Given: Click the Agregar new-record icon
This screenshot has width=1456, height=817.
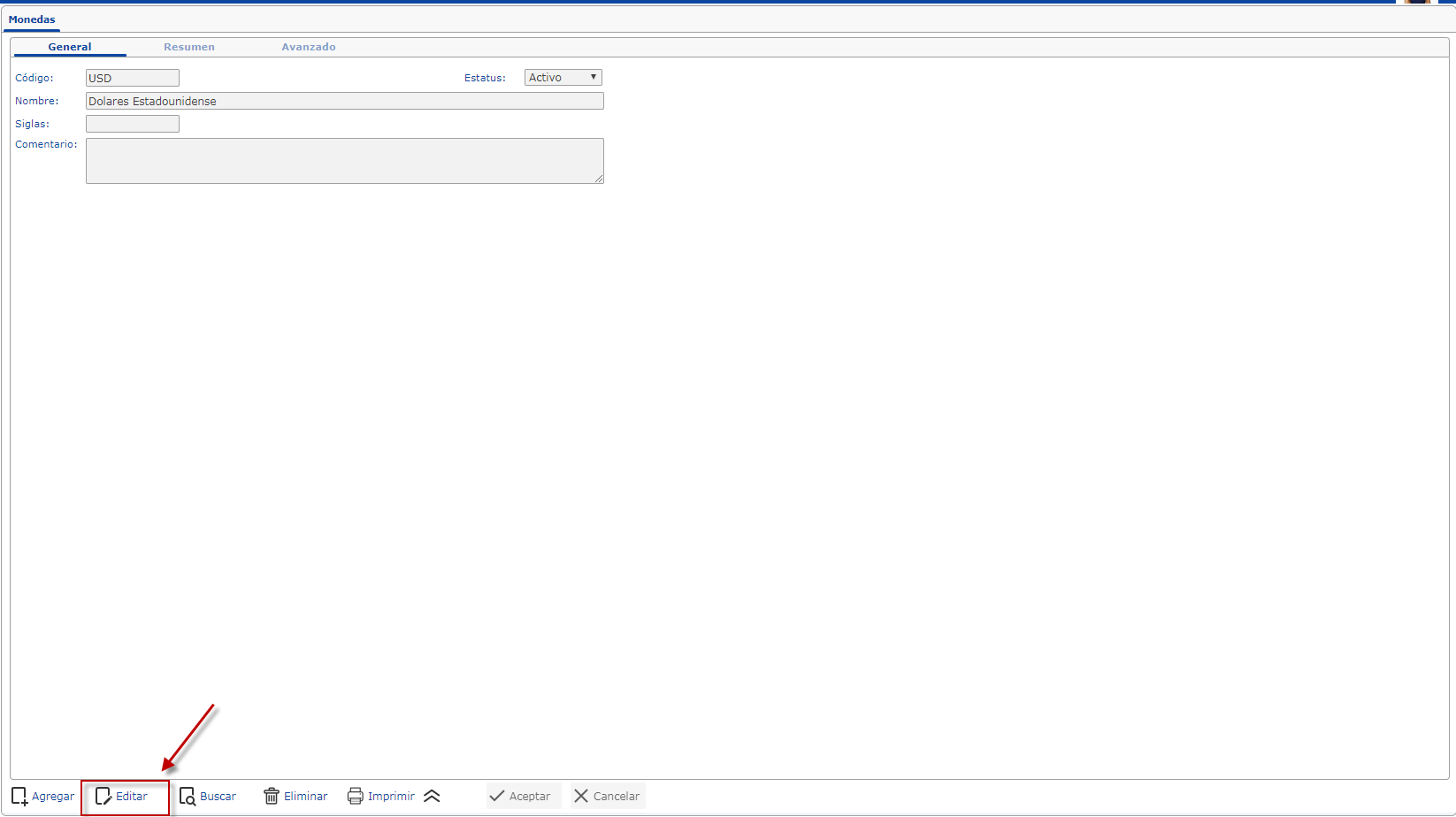Looking at the screenshot, I should [19, 797].
